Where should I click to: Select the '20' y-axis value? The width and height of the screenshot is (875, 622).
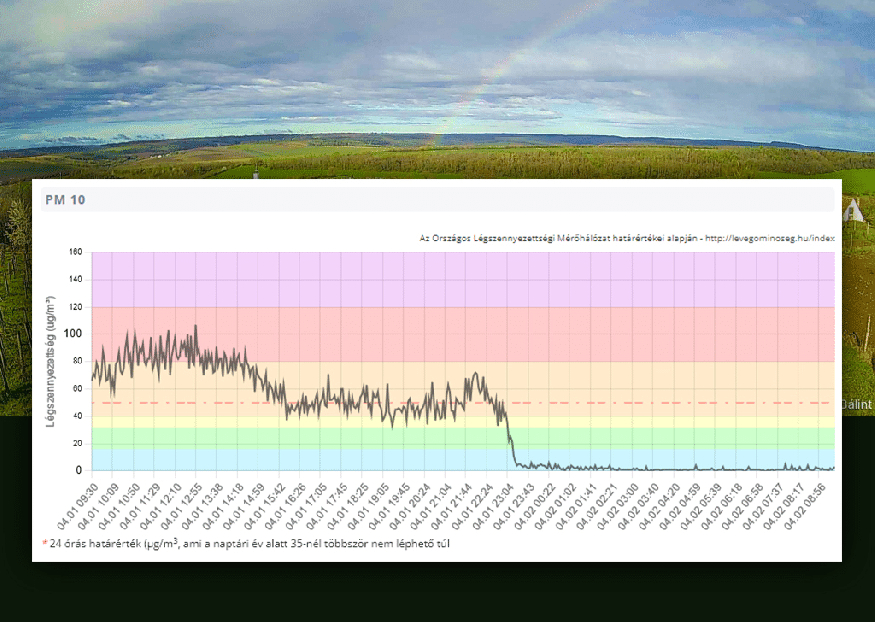[78, 443]
